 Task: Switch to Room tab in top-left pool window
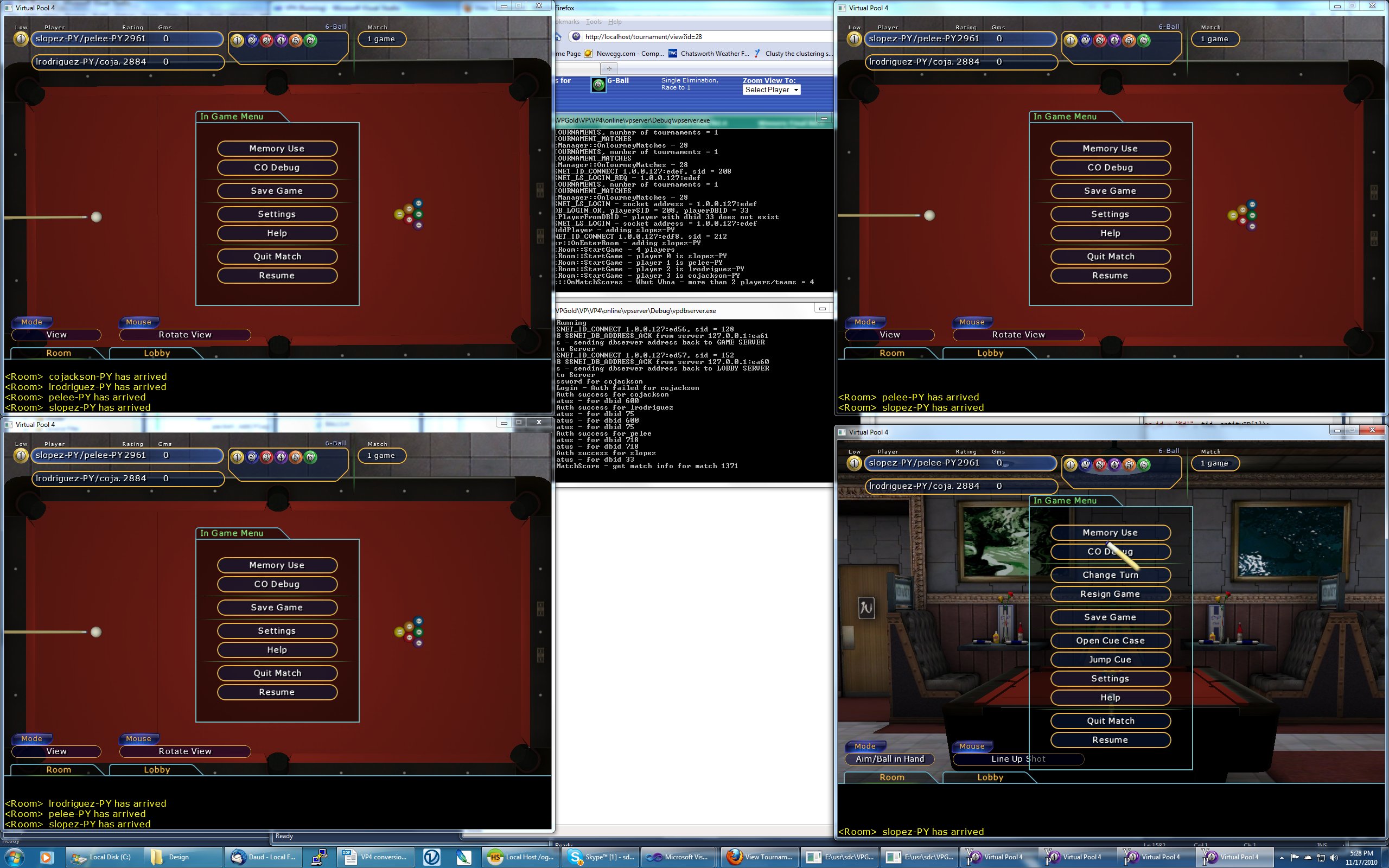(59, 353)
